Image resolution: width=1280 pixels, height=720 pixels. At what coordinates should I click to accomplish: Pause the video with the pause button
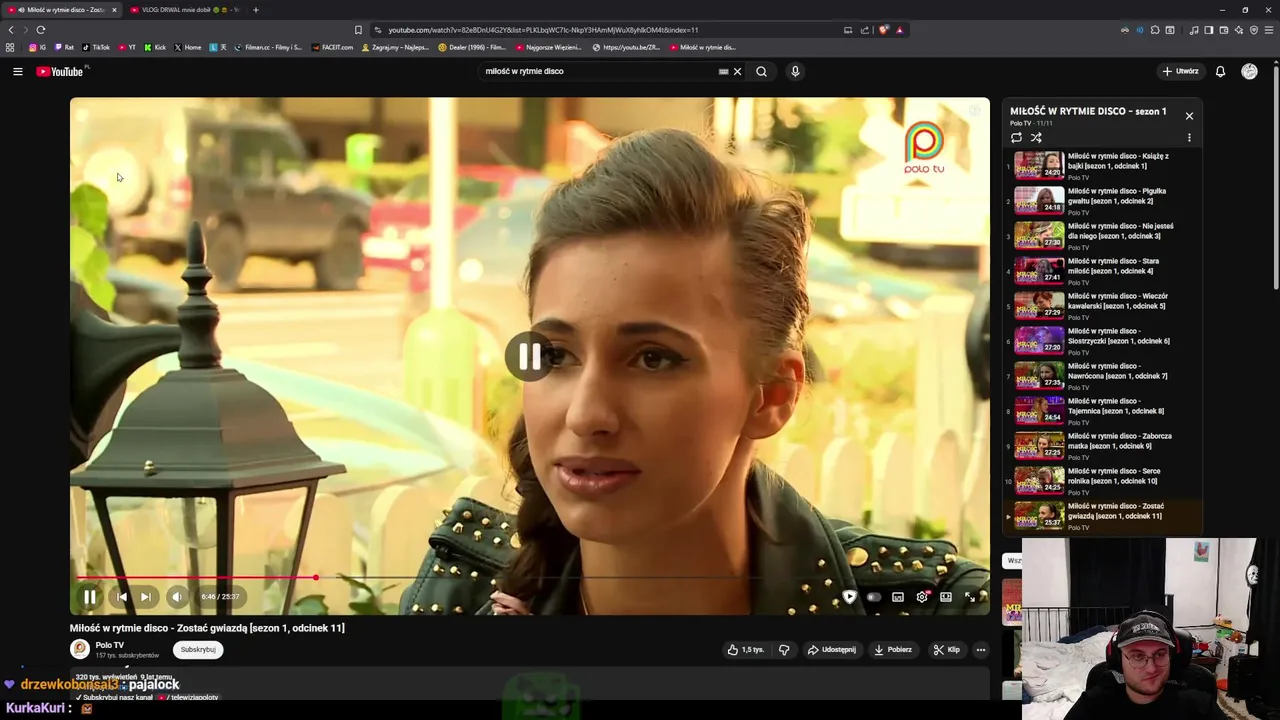point(89,597)
